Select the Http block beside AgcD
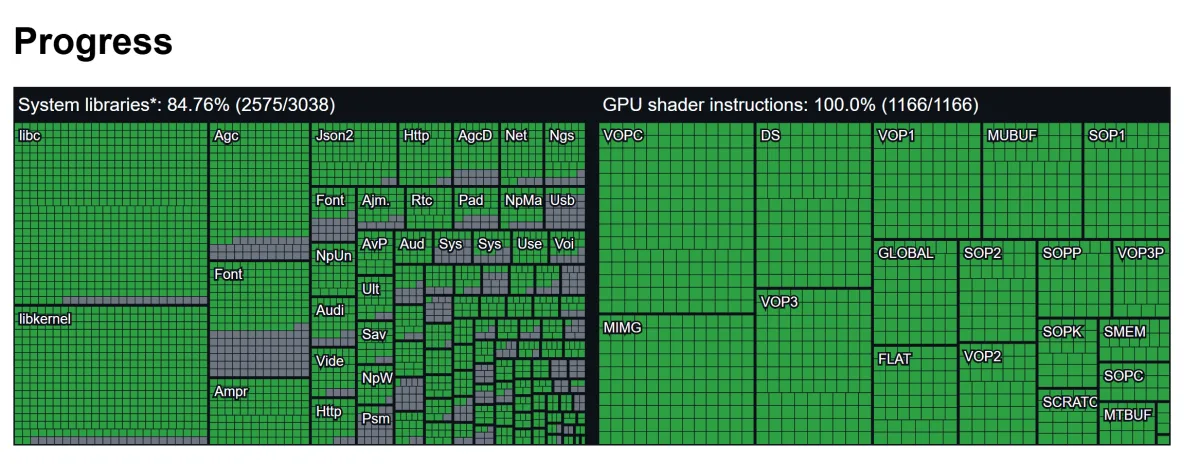Screen dimensions: 1200x464 pyautogui.click(x=425, y=155)
